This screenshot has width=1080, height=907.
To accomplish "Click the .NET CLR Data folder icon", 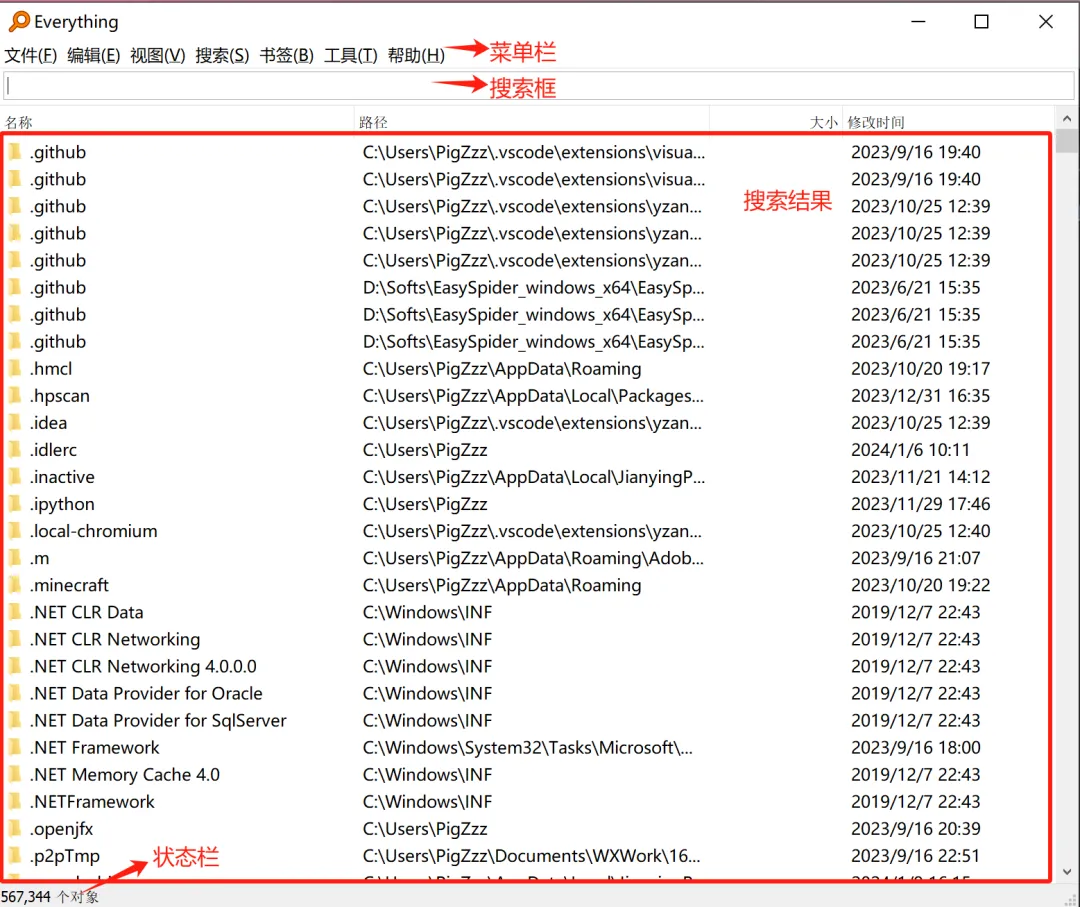I will (x=15, y=612).
